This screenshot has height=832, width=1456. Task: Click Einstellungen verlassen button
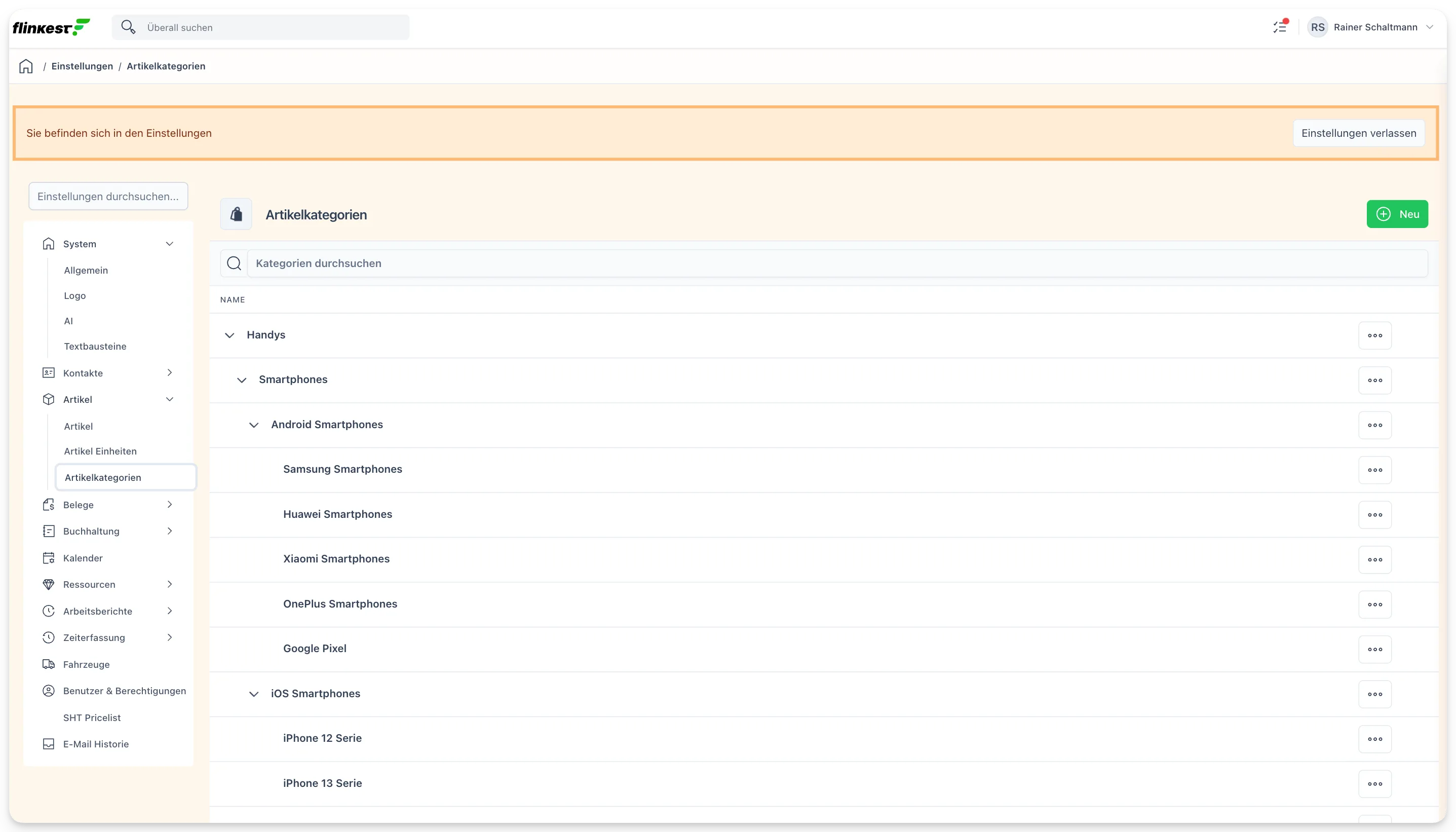1358,133
